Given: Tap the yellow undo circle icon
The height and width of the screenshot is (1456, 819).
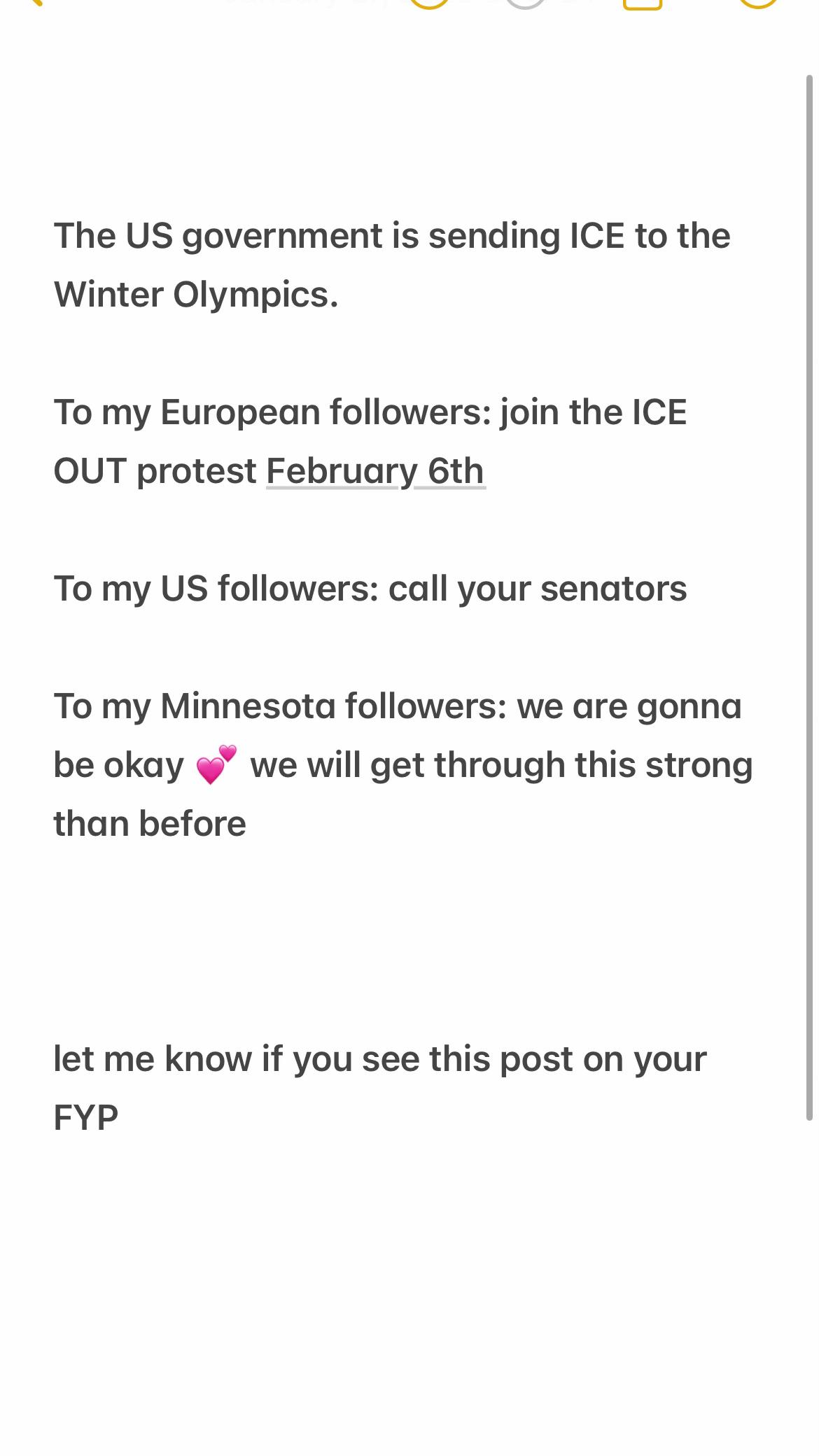Looking at the screenshot, I should (x=428, y=3).
